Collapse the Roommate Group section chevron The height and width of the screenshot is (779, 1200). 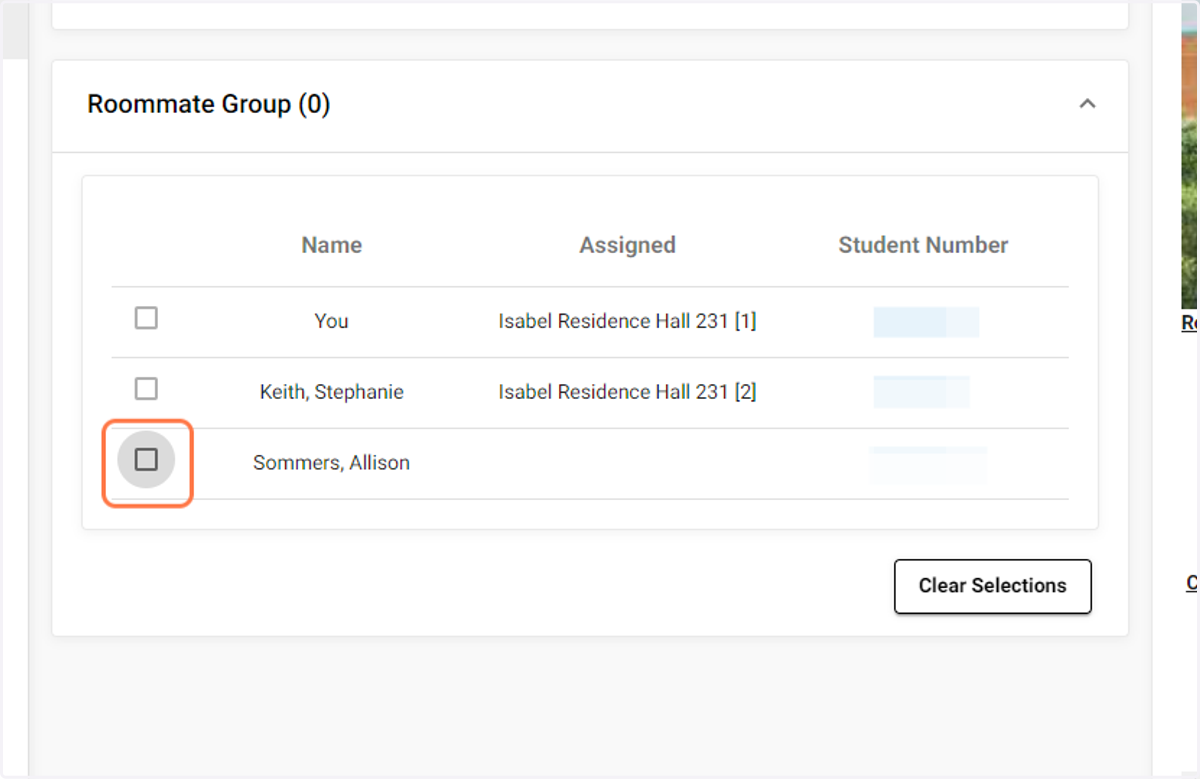pyautogui.click(x=1088, y=104)
